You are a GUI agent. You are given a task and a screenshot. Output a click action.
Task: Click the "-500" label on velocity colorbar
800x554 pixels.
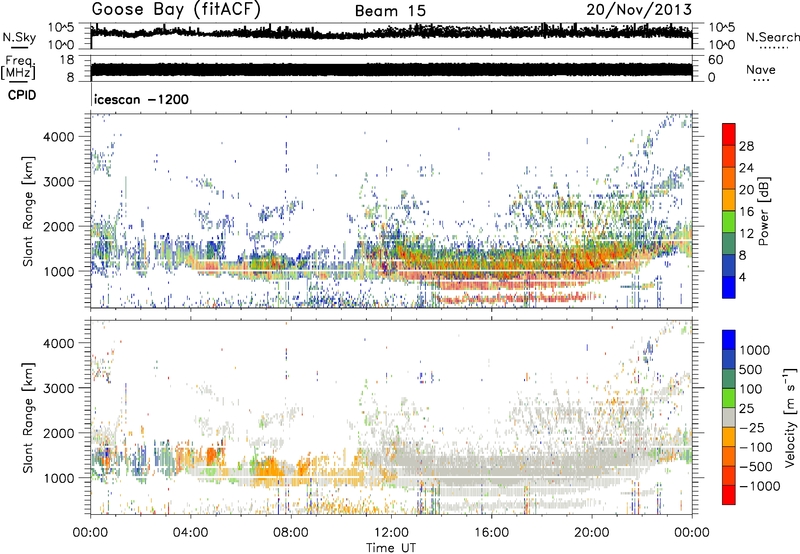pyautogui.click(x=756, y=467)
